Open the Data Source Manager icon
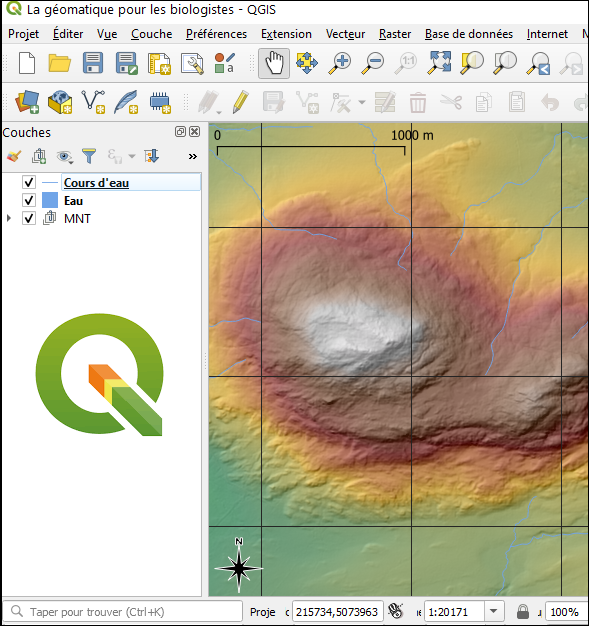This screenshot has height=626, width=589. coord(27,101)
